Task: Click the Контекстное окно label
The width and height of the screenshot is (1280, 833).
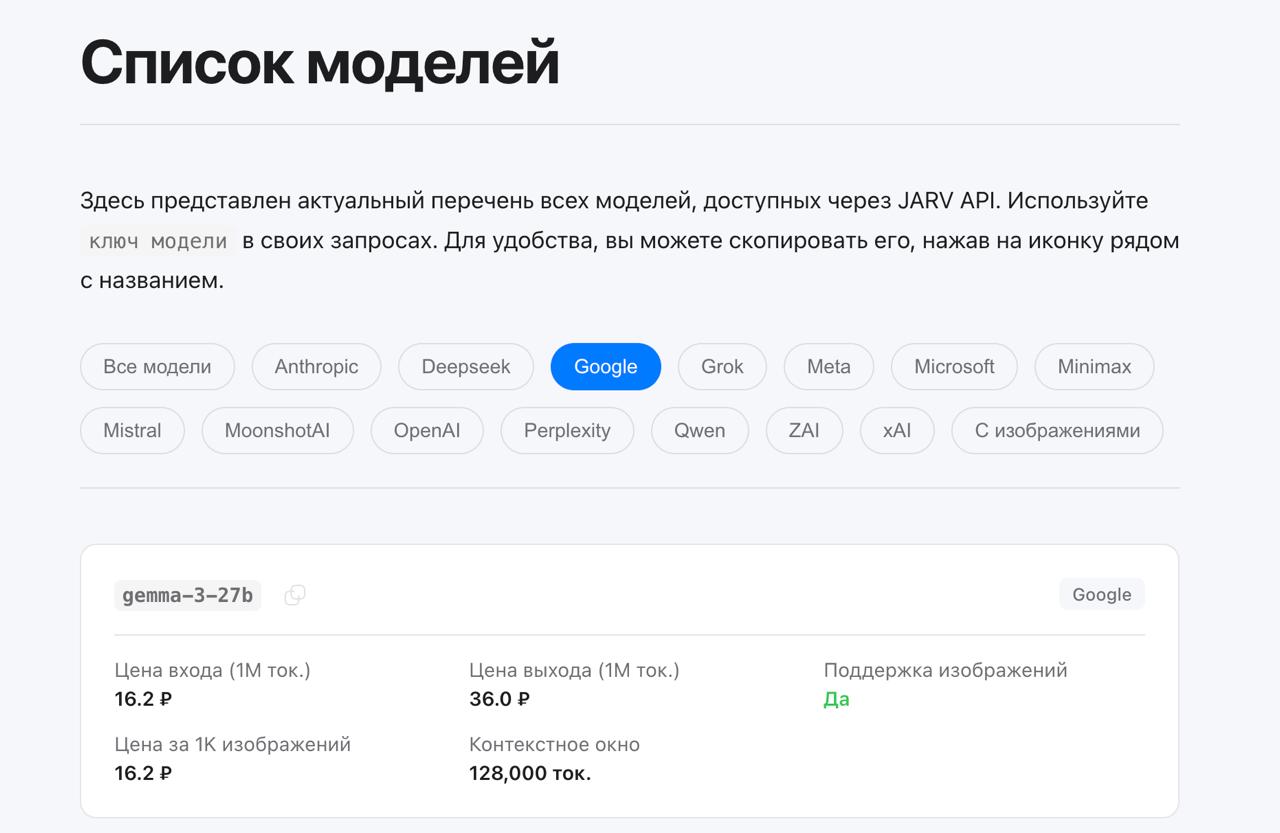Action: point(554,744)
